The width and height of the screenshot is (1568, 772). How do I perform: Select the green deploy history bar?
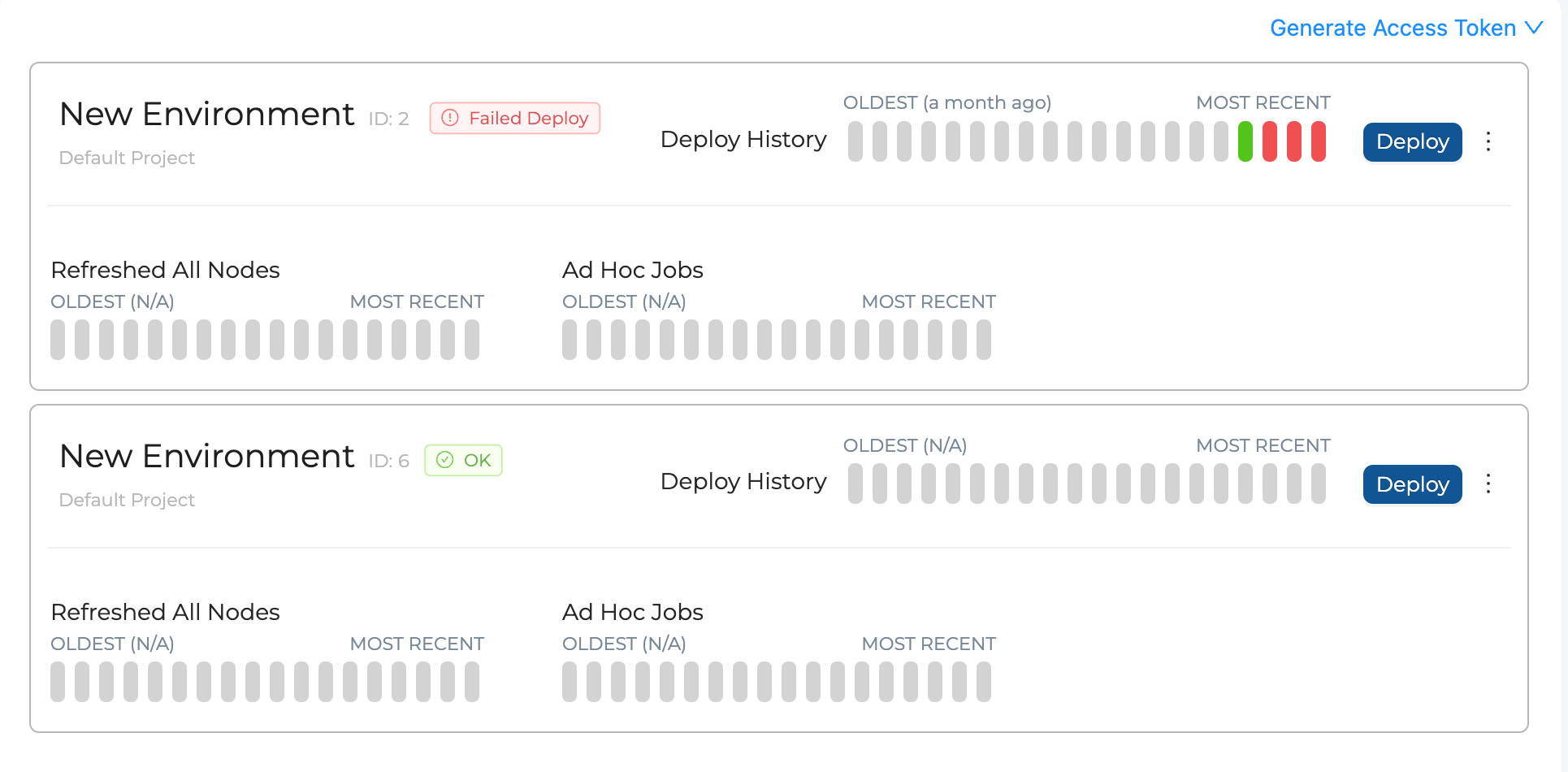[1245, 141]
